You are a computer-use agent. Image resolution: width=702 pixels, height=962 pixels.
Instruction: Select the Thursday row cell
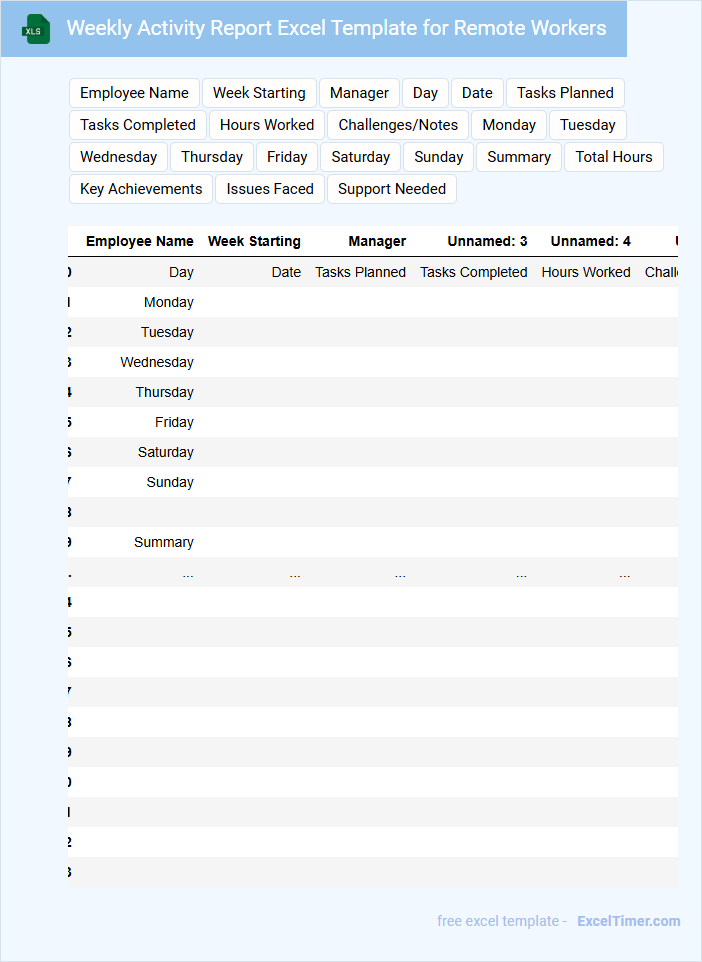[x=165, y=393]
